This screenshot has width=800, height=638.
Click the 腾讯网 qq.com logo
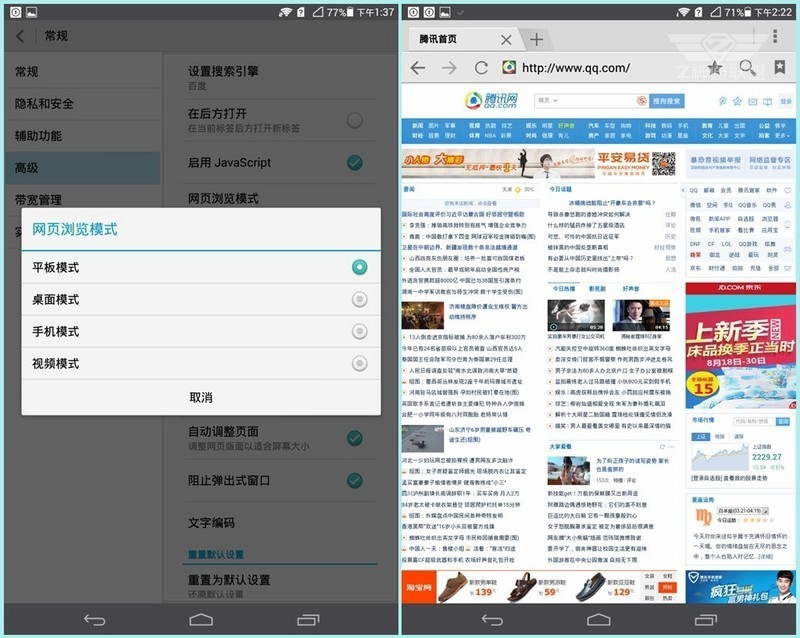491,101
